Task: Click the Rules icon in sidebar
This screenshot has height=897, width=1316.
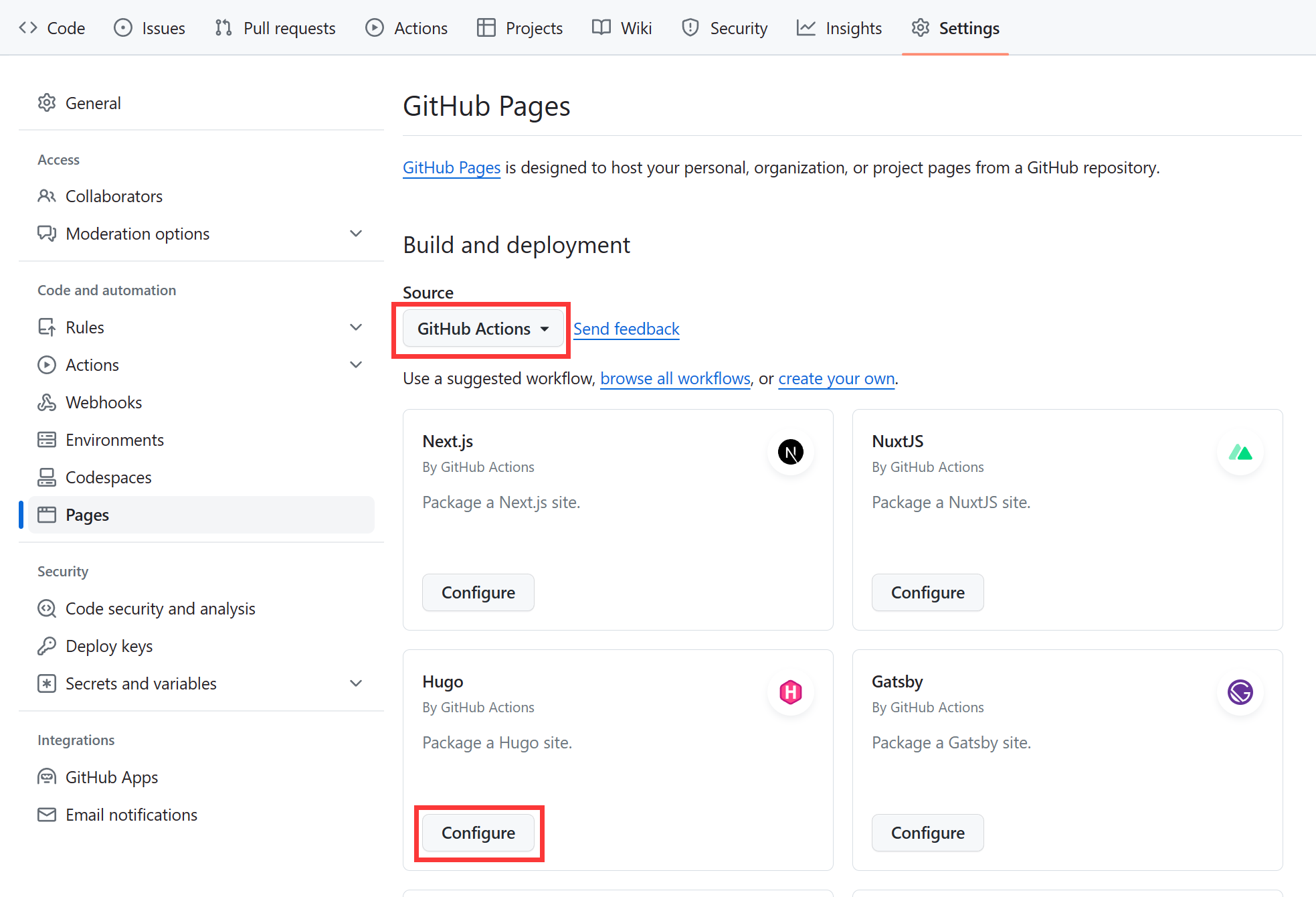Action: 47,327
